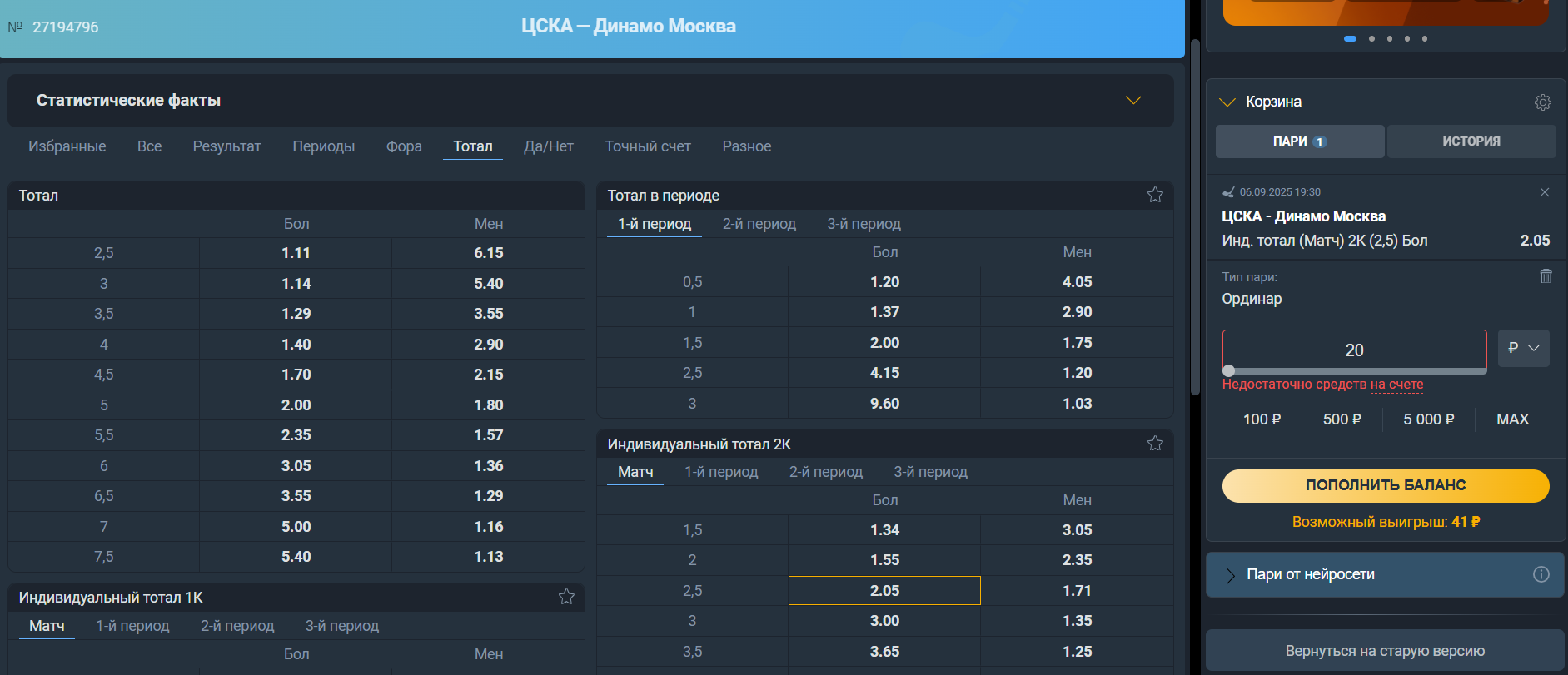Pick 1-й период total 1,5 Бол odds 2.00
This screenshot has width=1568, height=675.
[884, 343]
